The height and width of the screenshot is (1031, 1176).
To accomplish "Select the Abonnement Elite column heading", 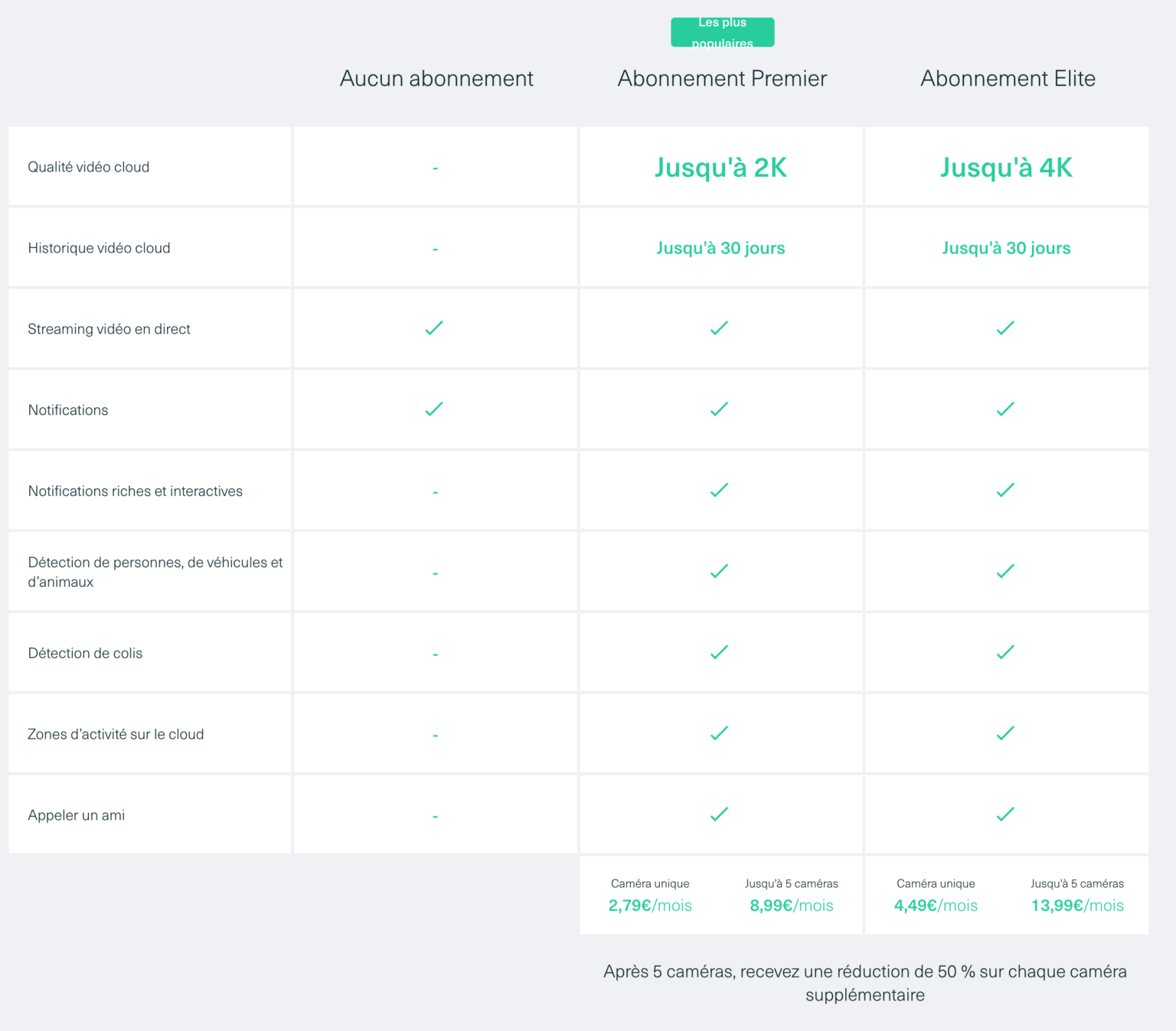I will [x=1008, y=78].
